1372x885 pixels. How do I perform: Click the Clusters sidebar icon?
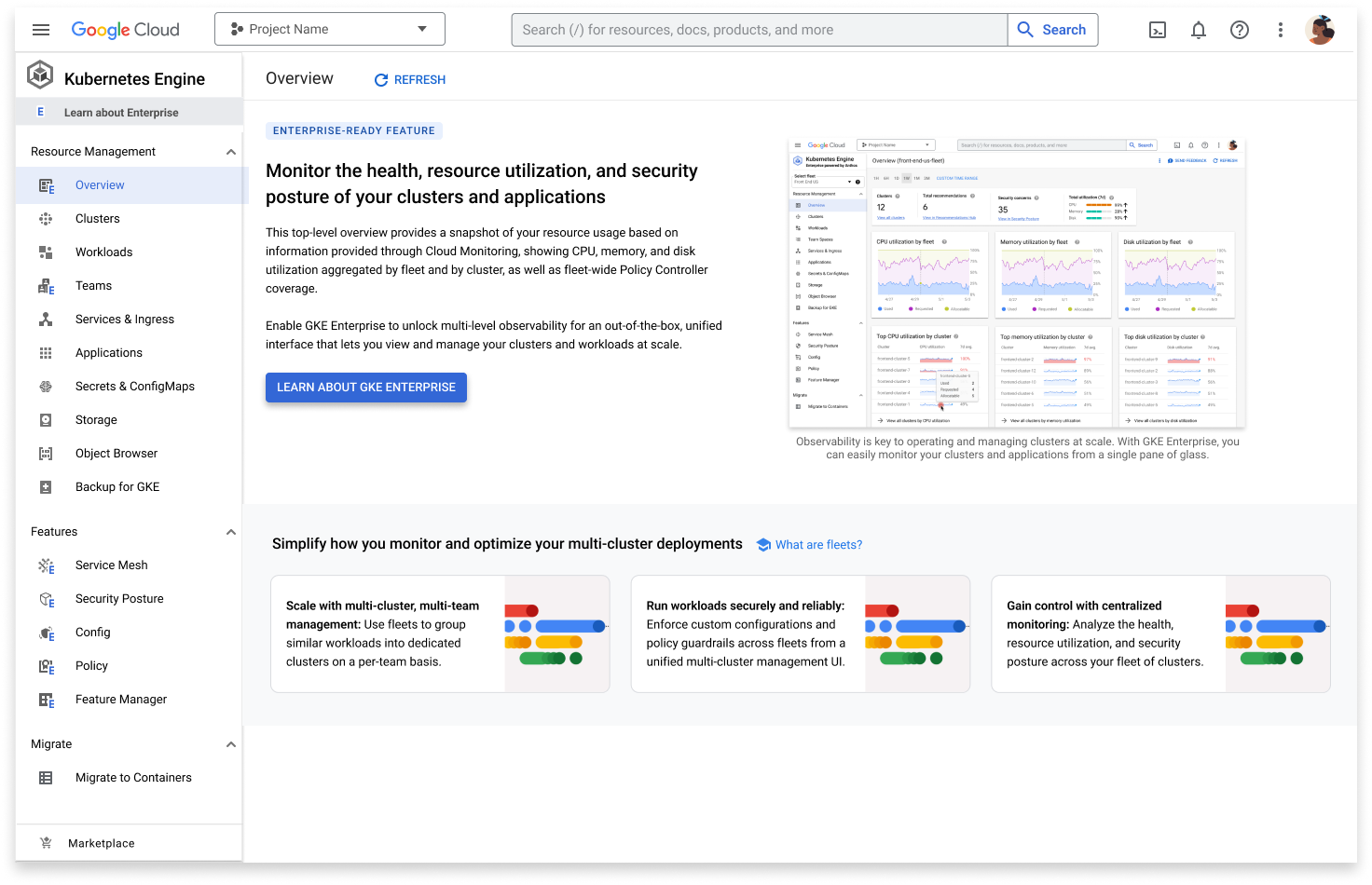point(46,219)
